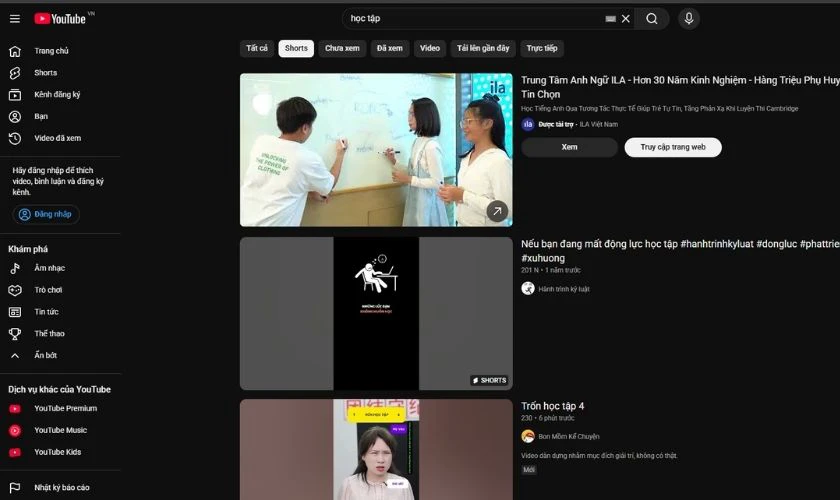This screenshot has height=500, width=840.
Task: Select the Video filter chip
Action: tap(430, 48)
